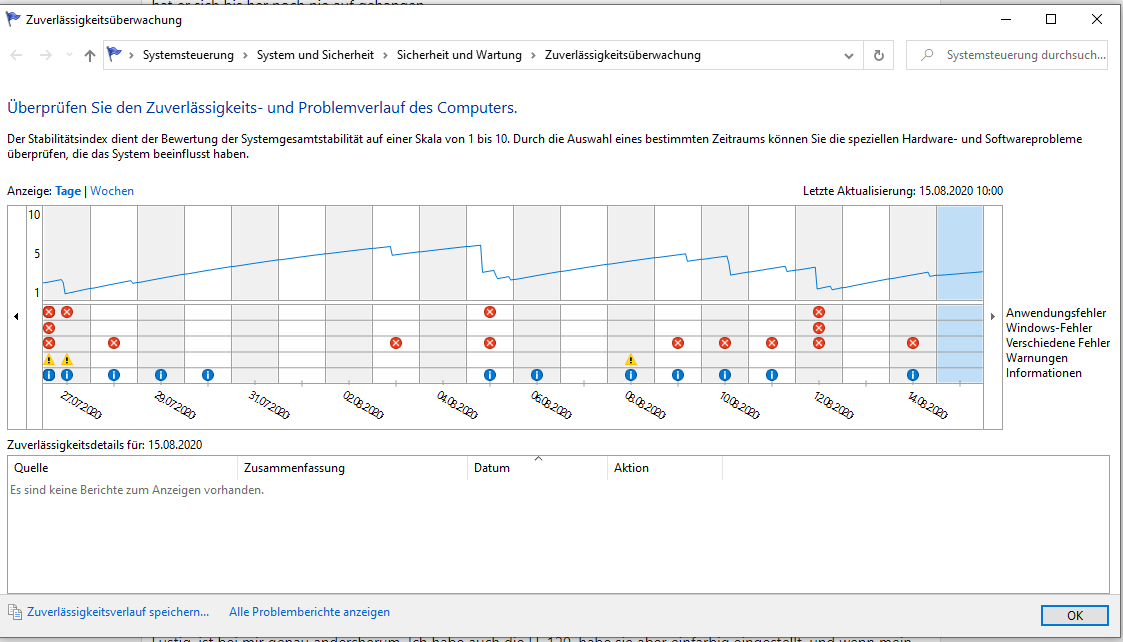Click the Verschiedene Fehler icon on 02.08.2020 column

395,343
